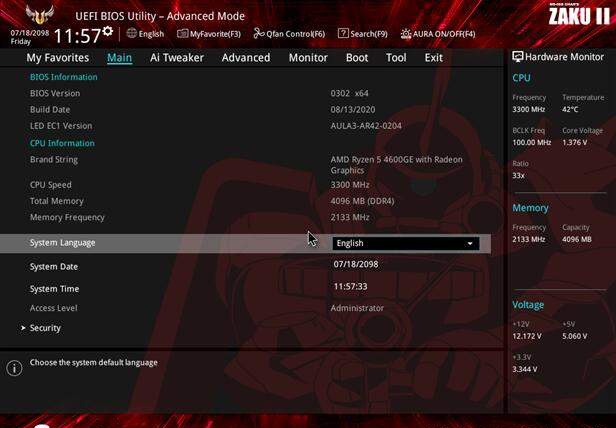The width and height of the screenshot is (616, 428).
Task: Open the Tool tab
Action: (x=396, y=58)
